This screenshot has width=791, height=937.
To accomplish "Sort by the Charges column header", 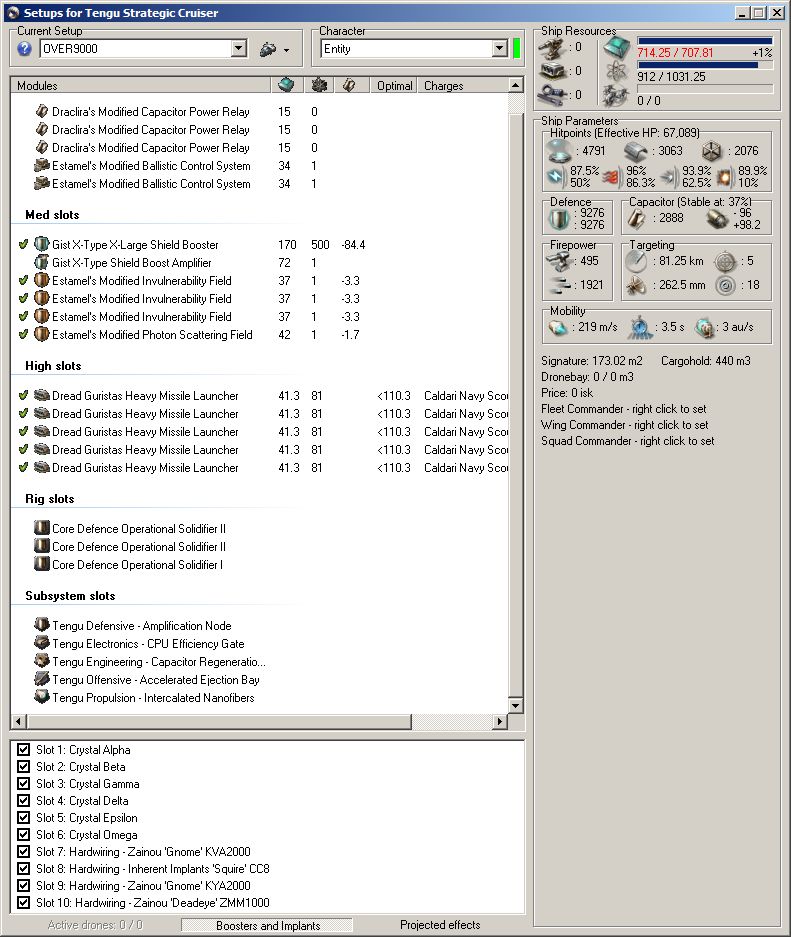I will point(462,85).
